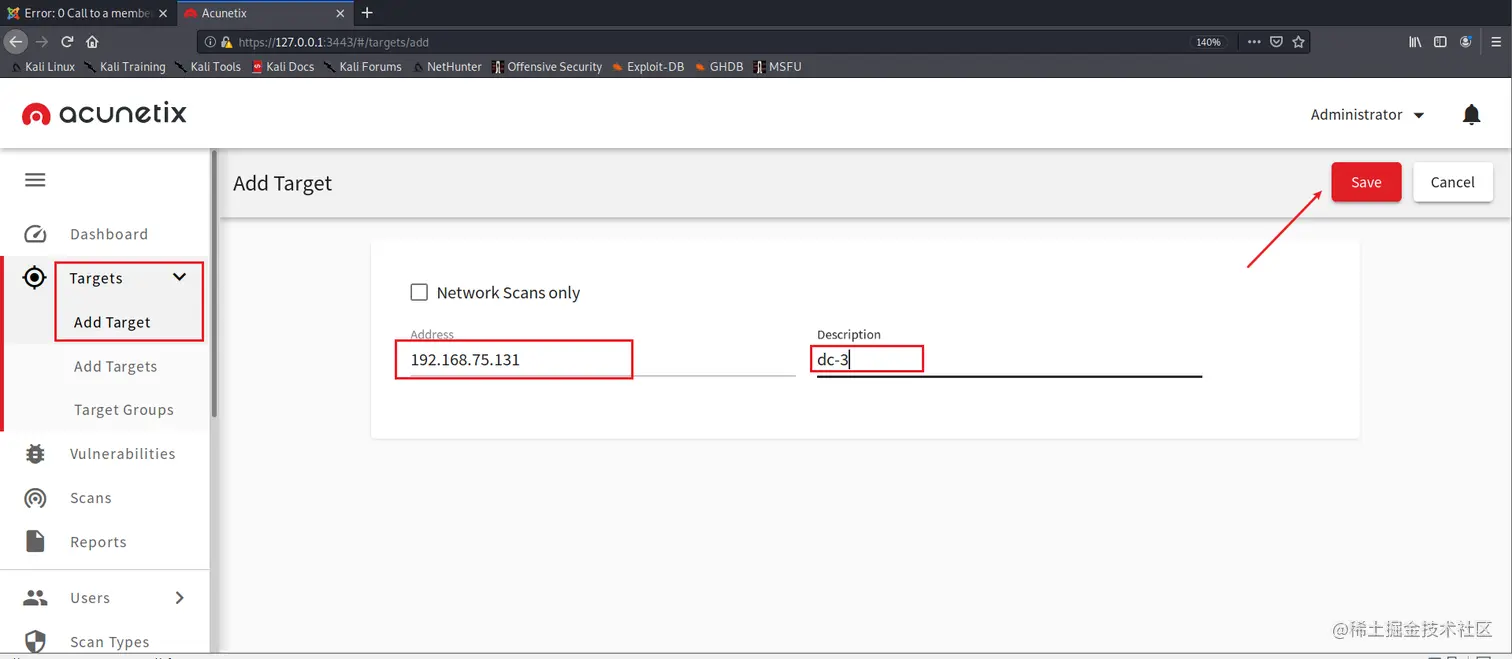Switch to the Error tab
1512x659 pixels.
point(88,13)
